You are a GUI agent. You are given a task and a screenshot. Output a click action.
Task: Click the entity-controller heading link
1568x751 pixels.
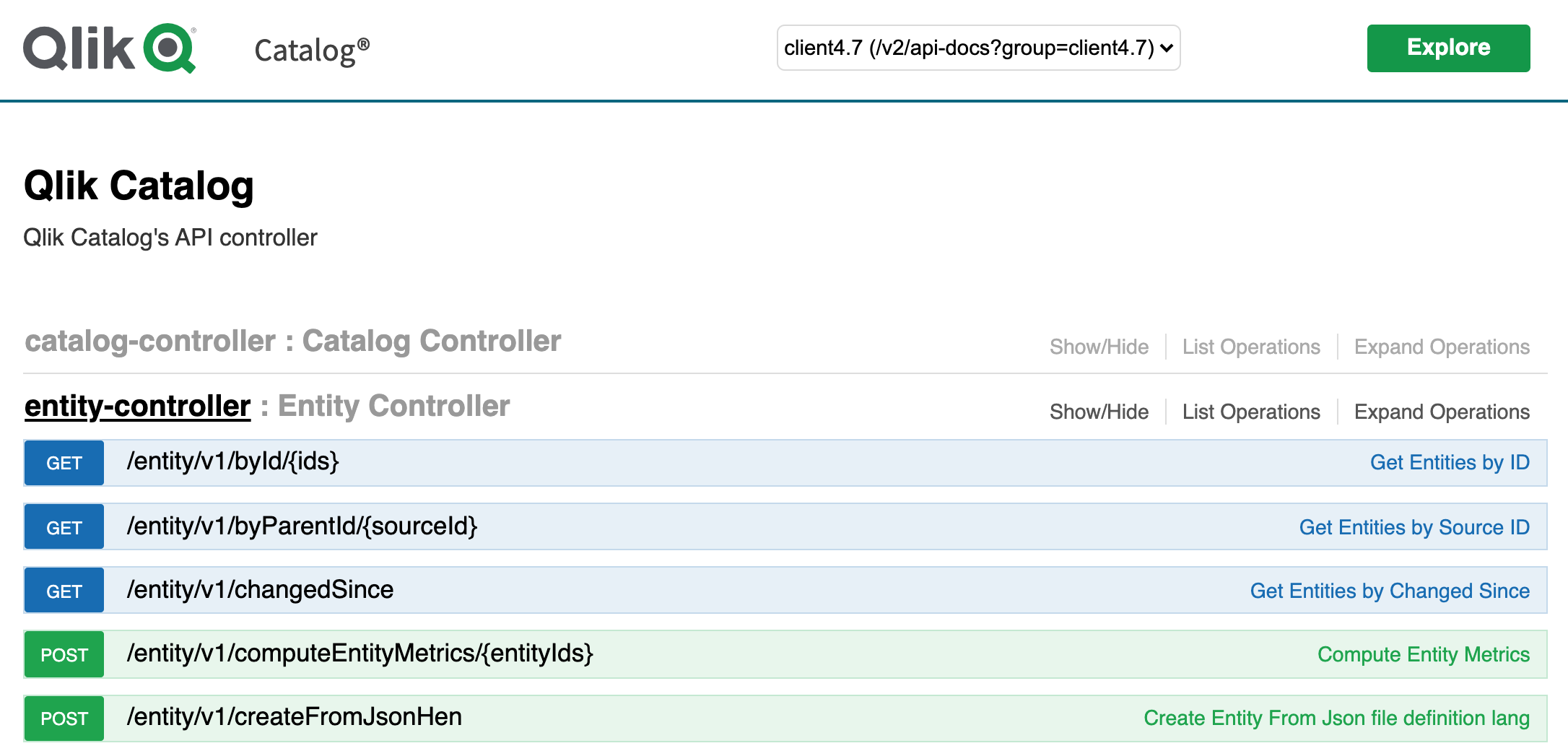tap(137, 407)
